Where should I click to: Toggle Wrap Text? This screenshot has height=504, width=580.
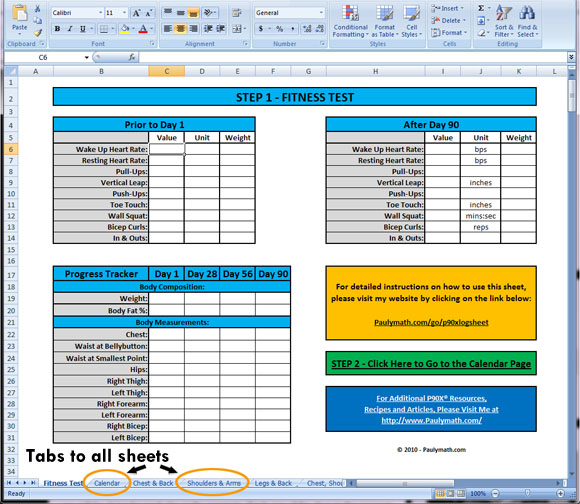click(x=236, y=13)
